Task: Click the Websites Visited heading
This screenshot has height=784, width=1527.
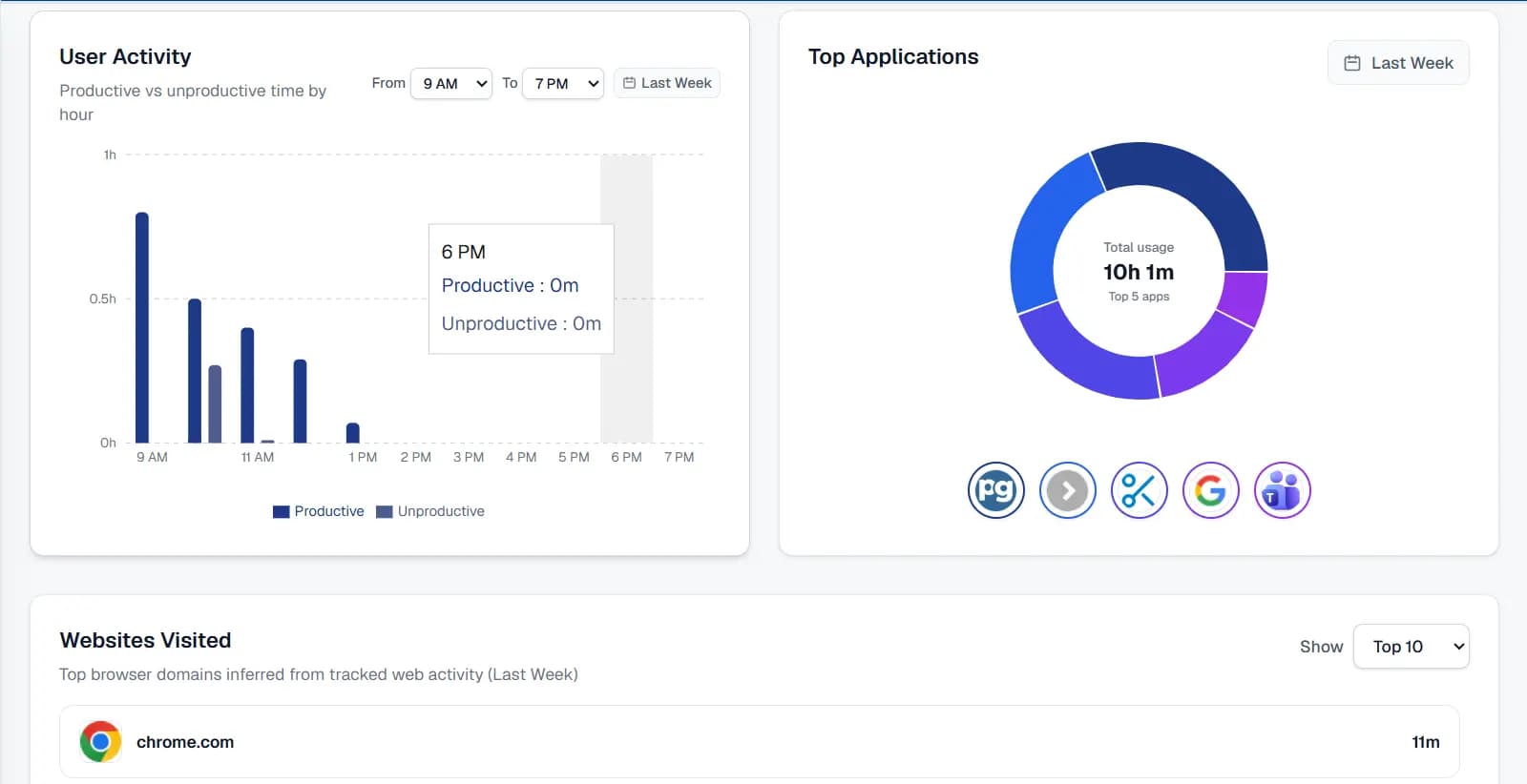Action: [x=145, y=641]
